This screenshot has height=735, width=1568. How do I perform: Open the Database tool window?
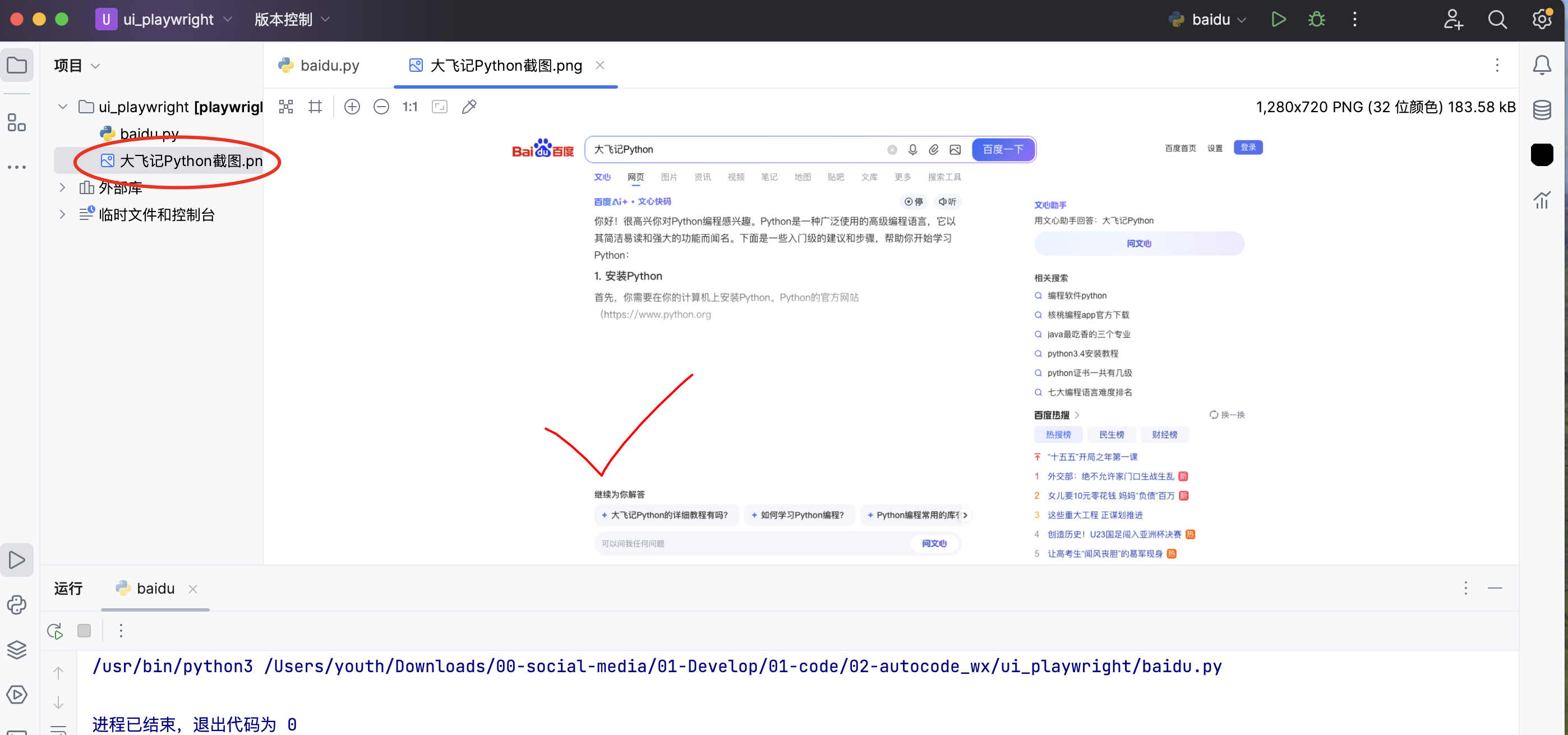pyautogui.click(x=1541, y=110)
